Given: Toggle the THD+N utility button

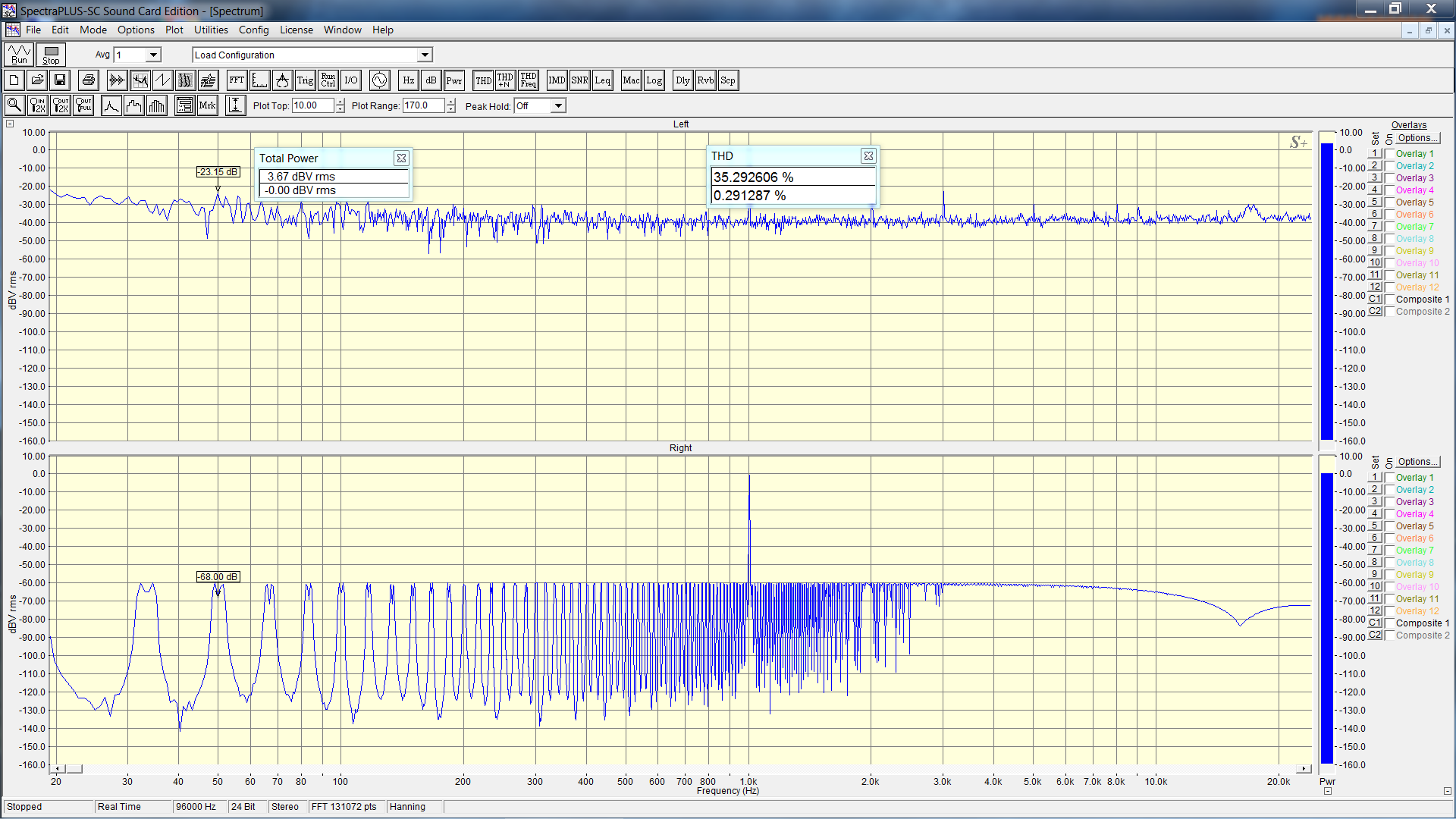Looking at the screenshot, I should click(x=505, y=80).
